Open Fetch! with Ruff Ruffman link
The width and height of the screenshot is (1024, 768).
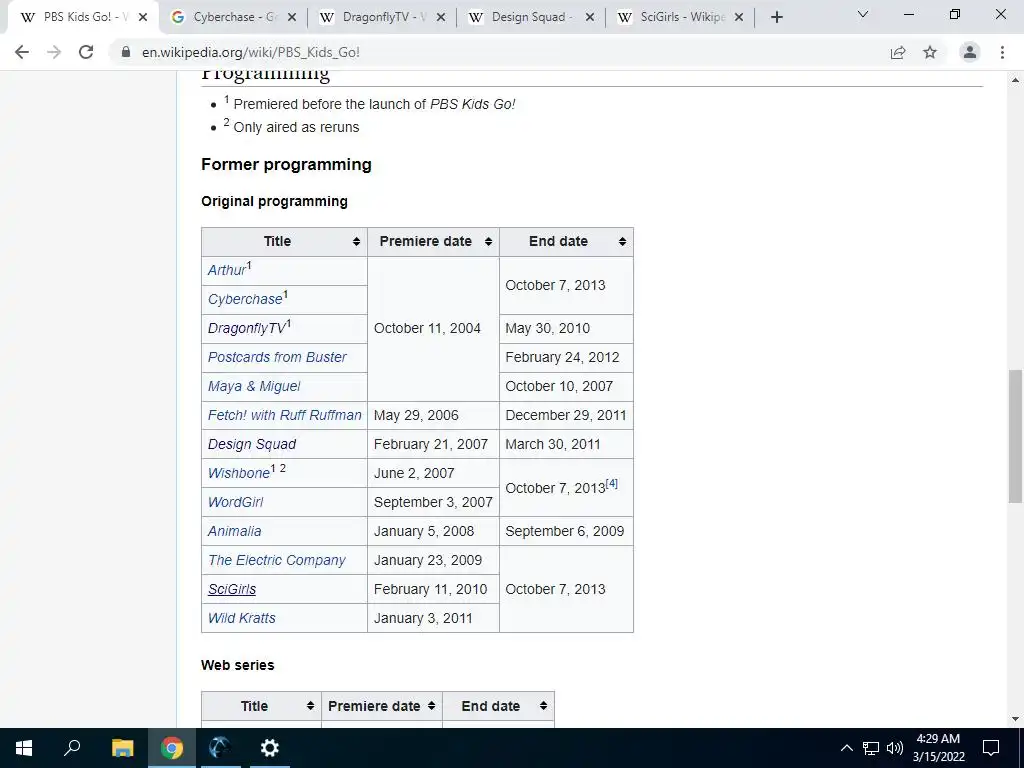(x=284, y=415)
